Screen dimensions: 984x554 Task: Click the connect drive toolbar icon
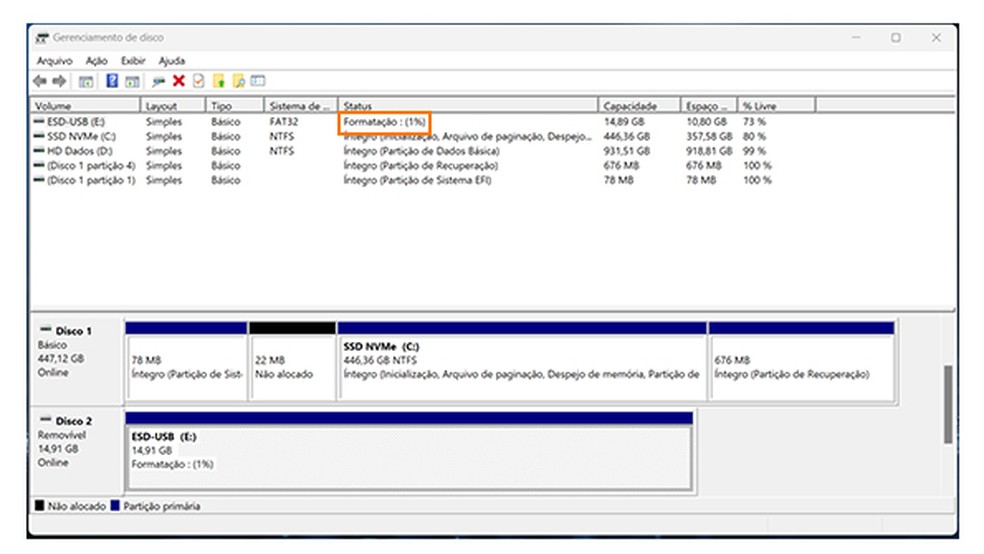[159, 81]
